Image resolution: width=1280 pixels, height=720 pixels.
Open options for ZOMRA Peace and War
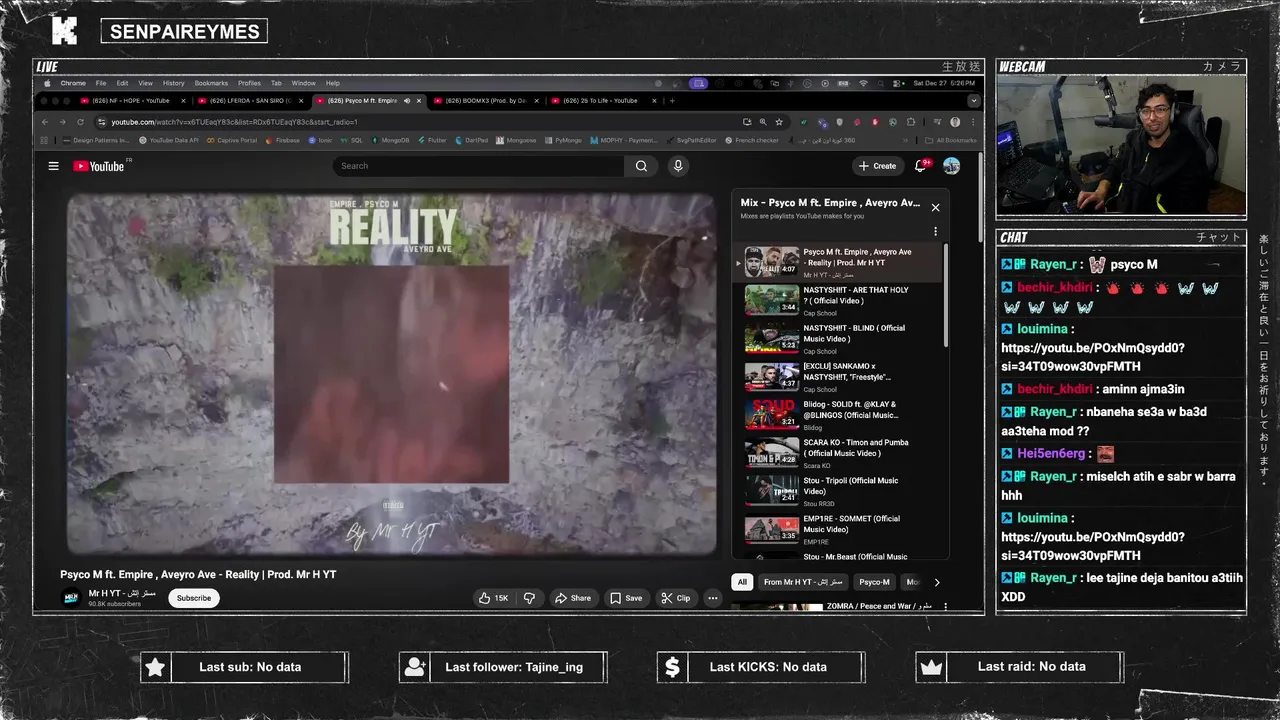pos(945,606)
